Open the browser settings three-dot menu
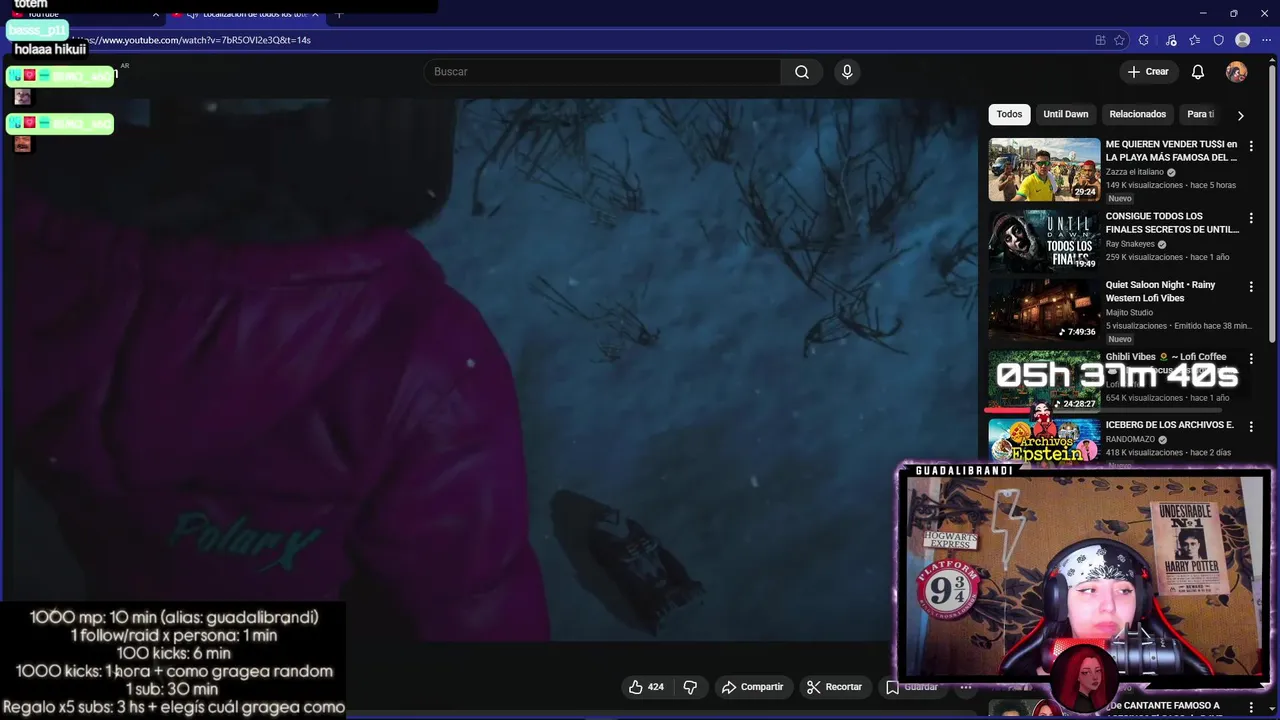The image size is (1280, 720). 1266,40
